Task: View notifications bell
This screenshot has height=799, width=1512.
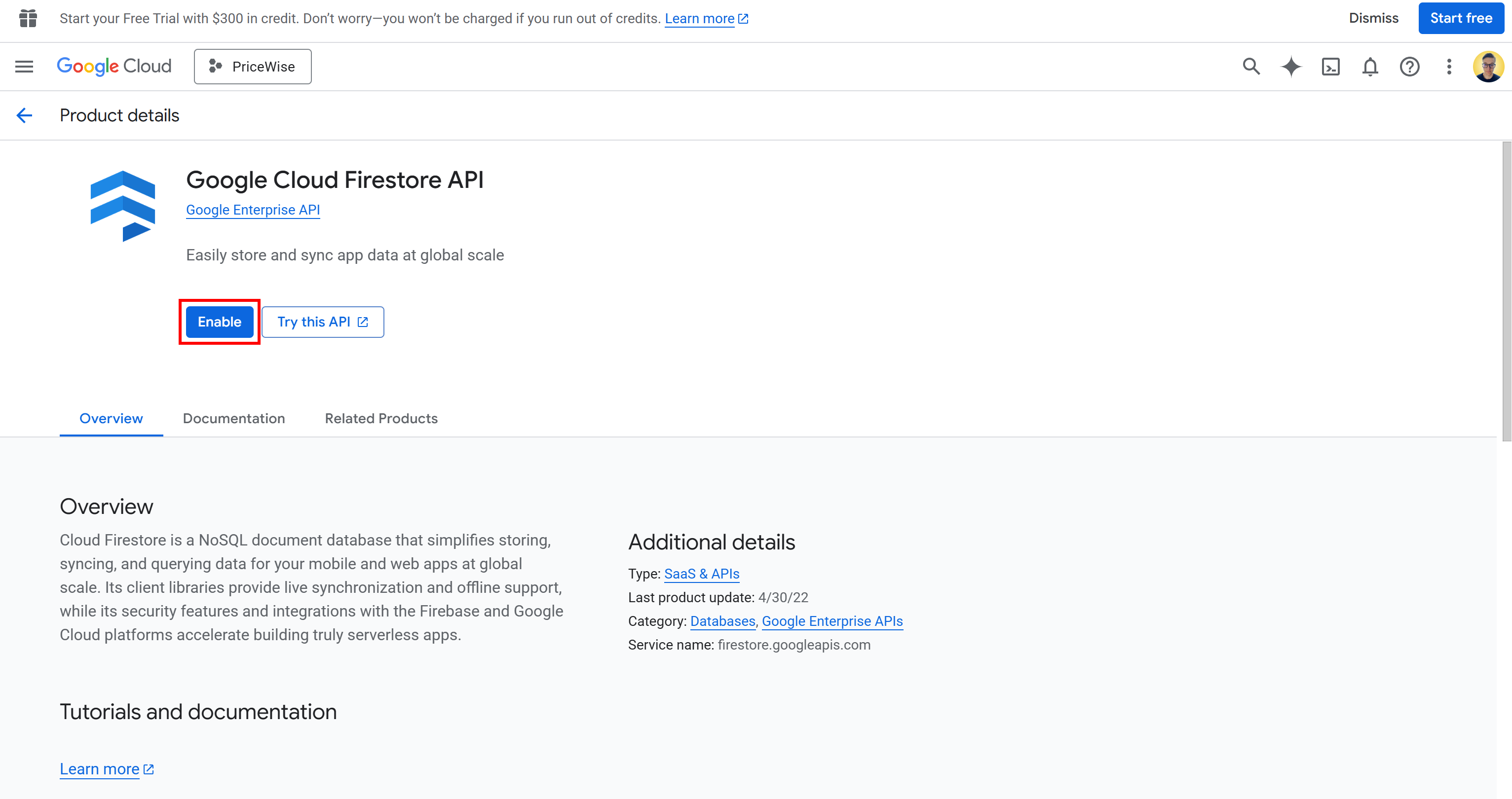Action: coord(1370,66)
